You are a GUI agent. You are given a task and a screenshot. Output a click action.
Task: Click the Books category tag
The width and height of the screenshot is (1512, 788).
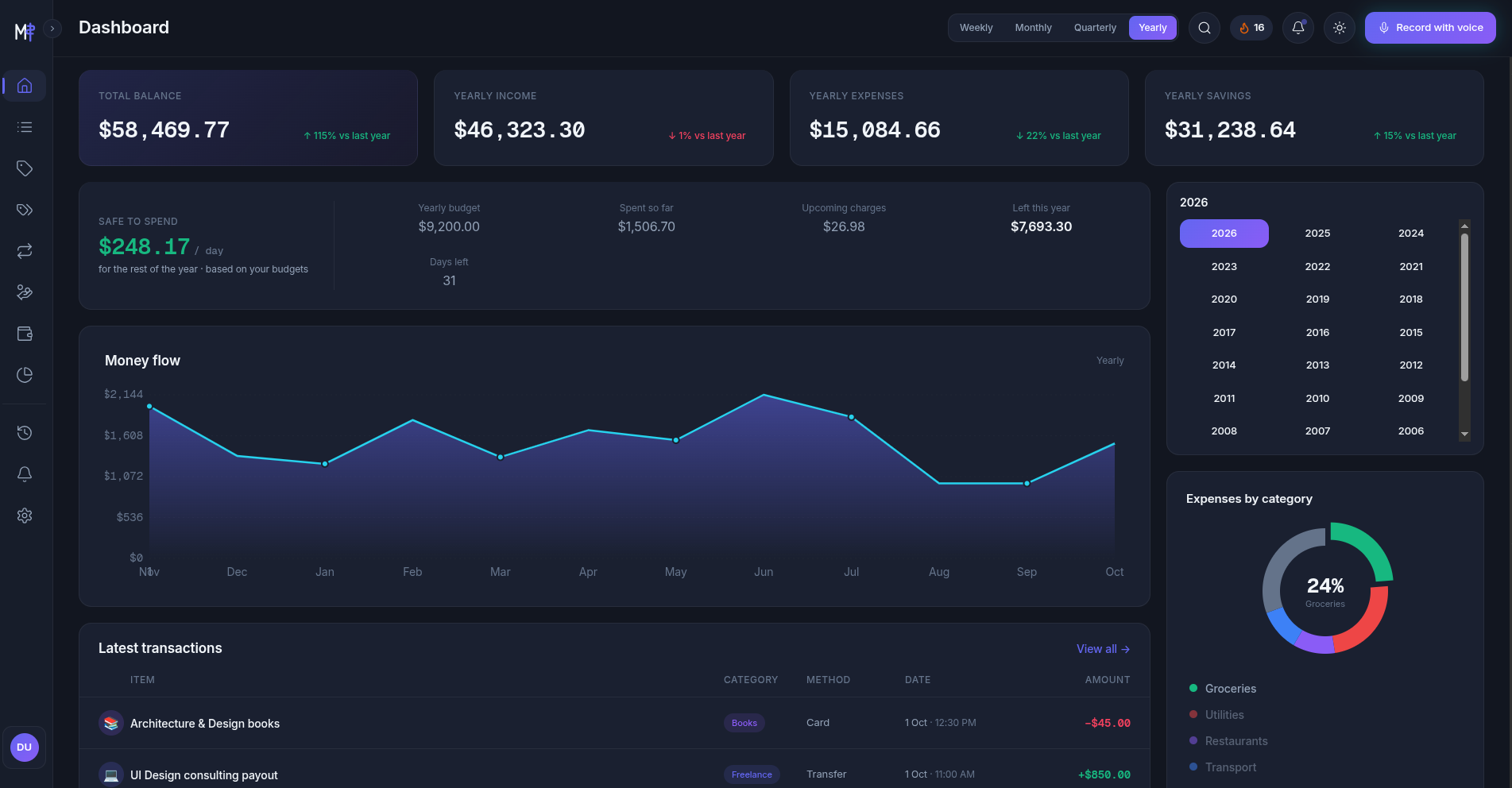[x=744, y=723]
